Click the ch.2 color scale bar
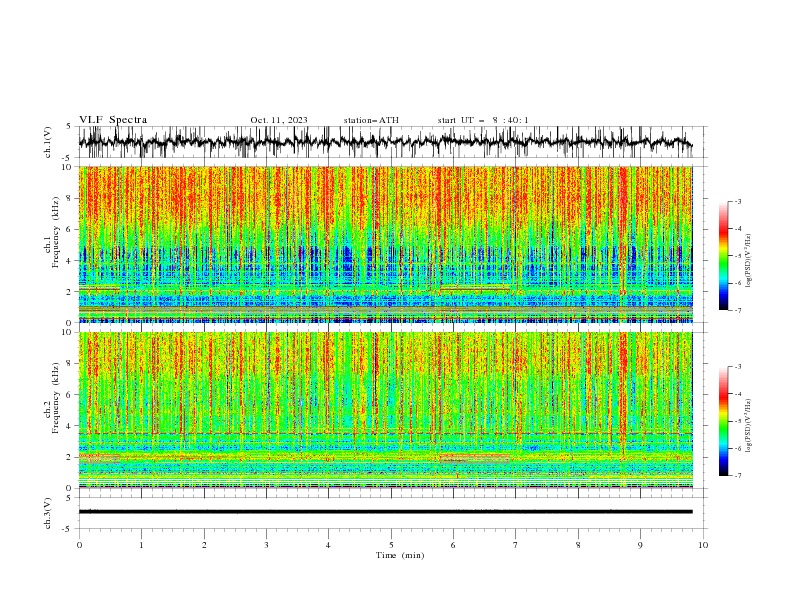Image resolution: width=792 pixels, height=612 pixels. (x=723, y=421)
